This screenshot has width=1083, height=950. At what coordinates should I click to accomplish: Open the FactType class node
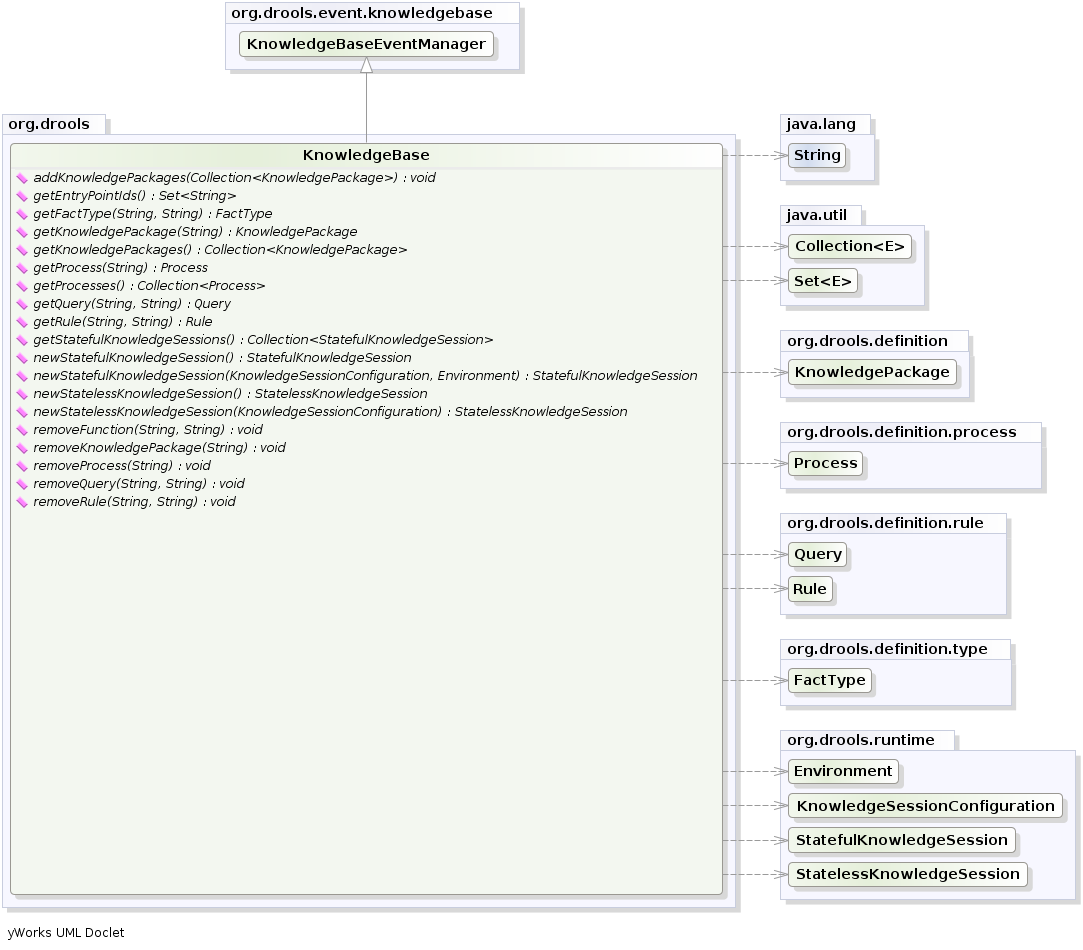[829, 681]
